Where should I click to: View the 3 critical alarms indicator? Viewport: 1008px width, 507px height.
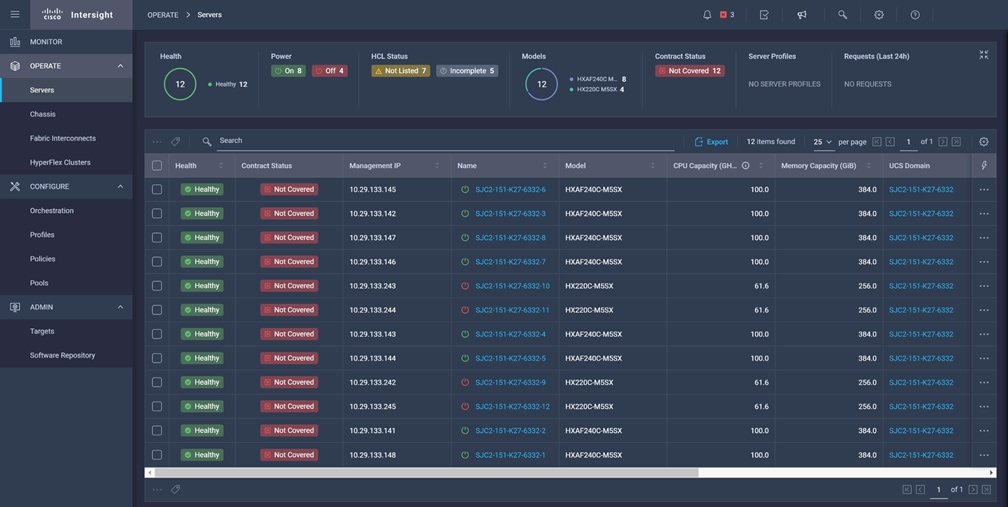[x=727, y=14]
